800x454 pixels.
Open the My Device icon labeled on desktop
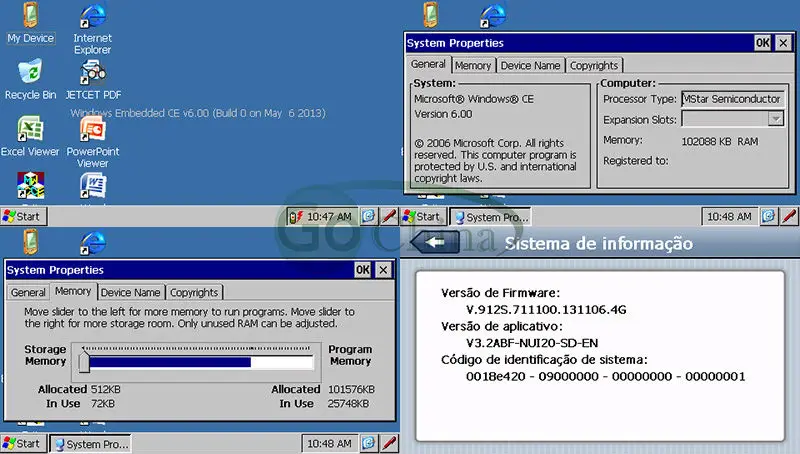point(30,23)
